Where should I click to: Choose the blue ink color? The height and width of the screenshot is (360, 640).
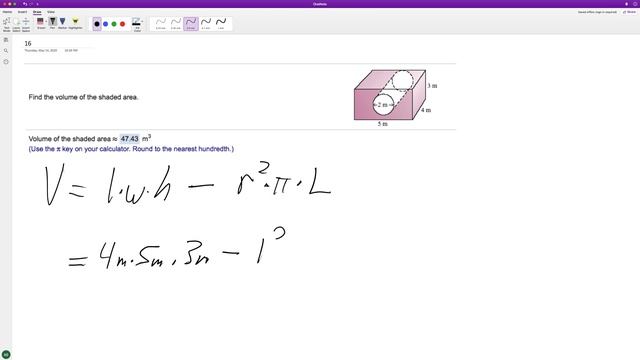coord(105,24)
